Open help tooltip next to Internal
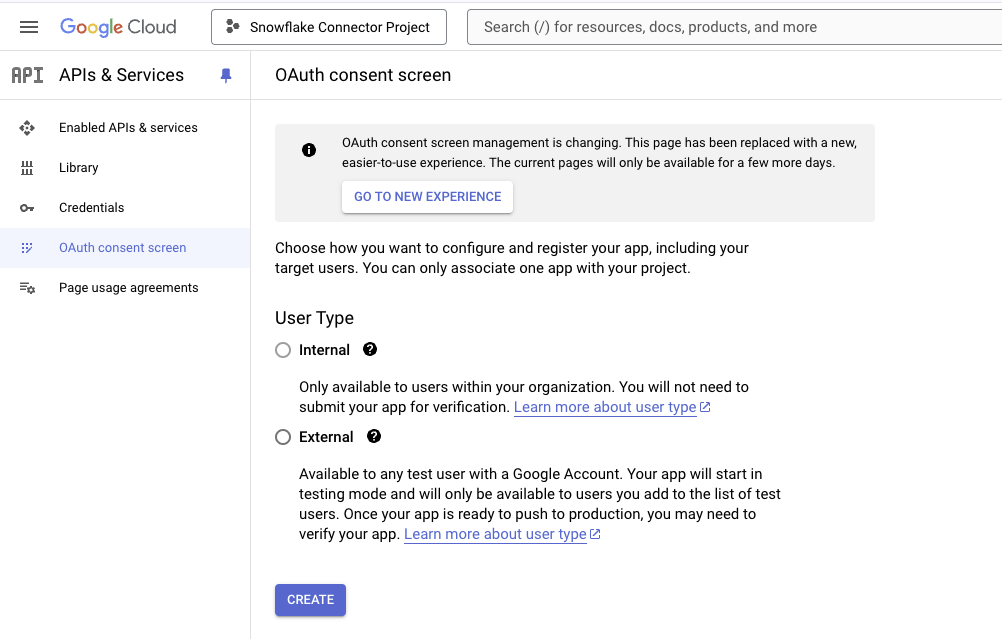 370,349
